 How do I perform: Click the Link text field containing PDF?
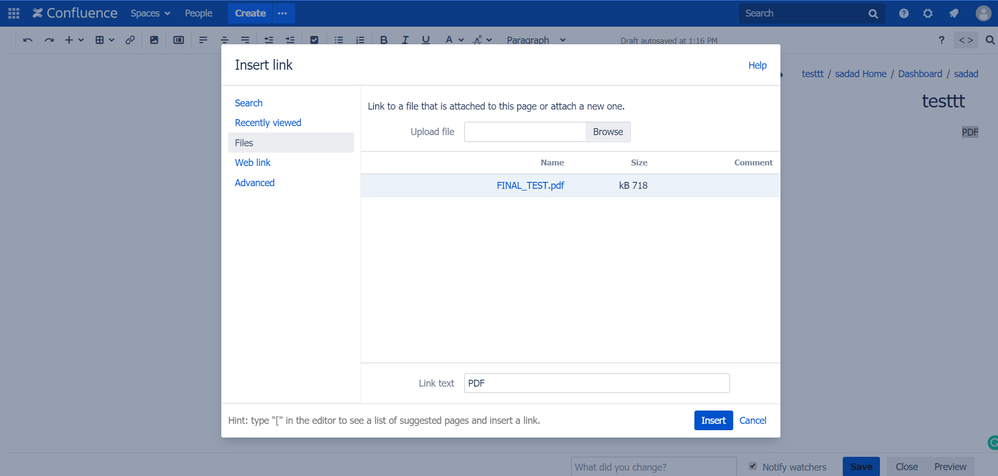click(x=597, y=383)
